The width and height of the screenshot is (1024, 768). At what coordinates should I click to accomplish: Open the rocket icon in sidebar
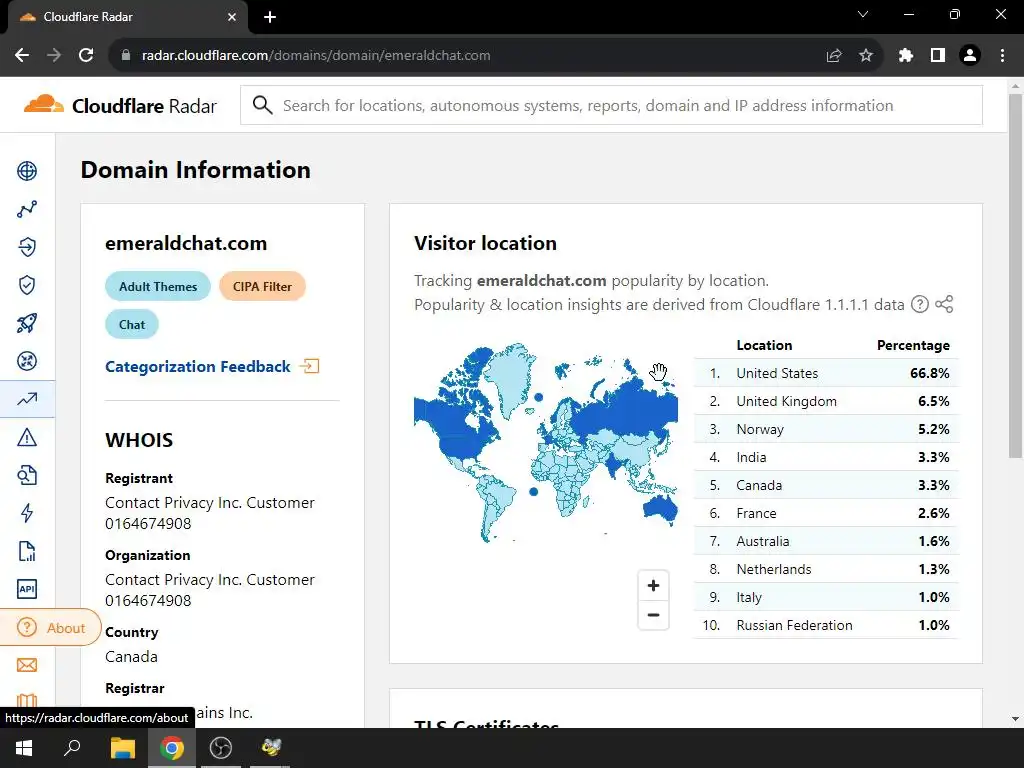(x=27, y=323)
